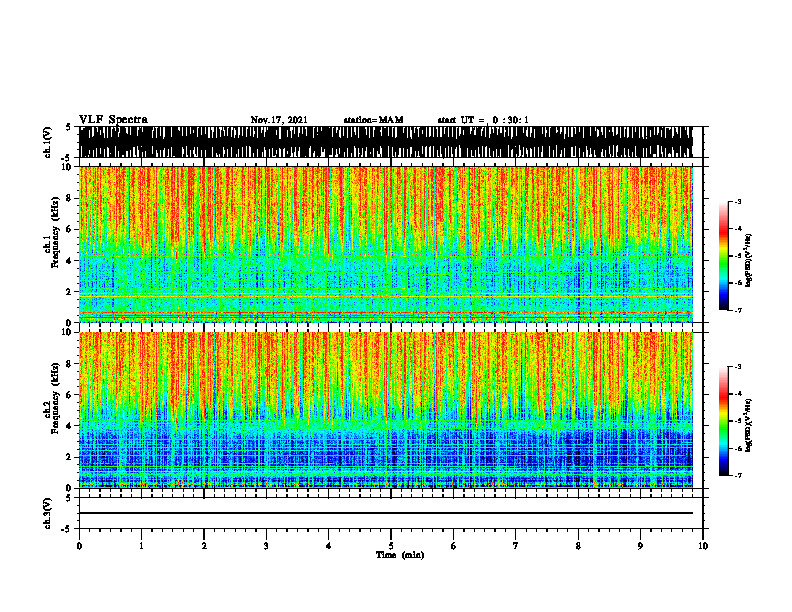The height and width of the screenshot is (612, 792).
Task: Click the ch.2 color bar log(PSD) label
Action: [749, 425]
